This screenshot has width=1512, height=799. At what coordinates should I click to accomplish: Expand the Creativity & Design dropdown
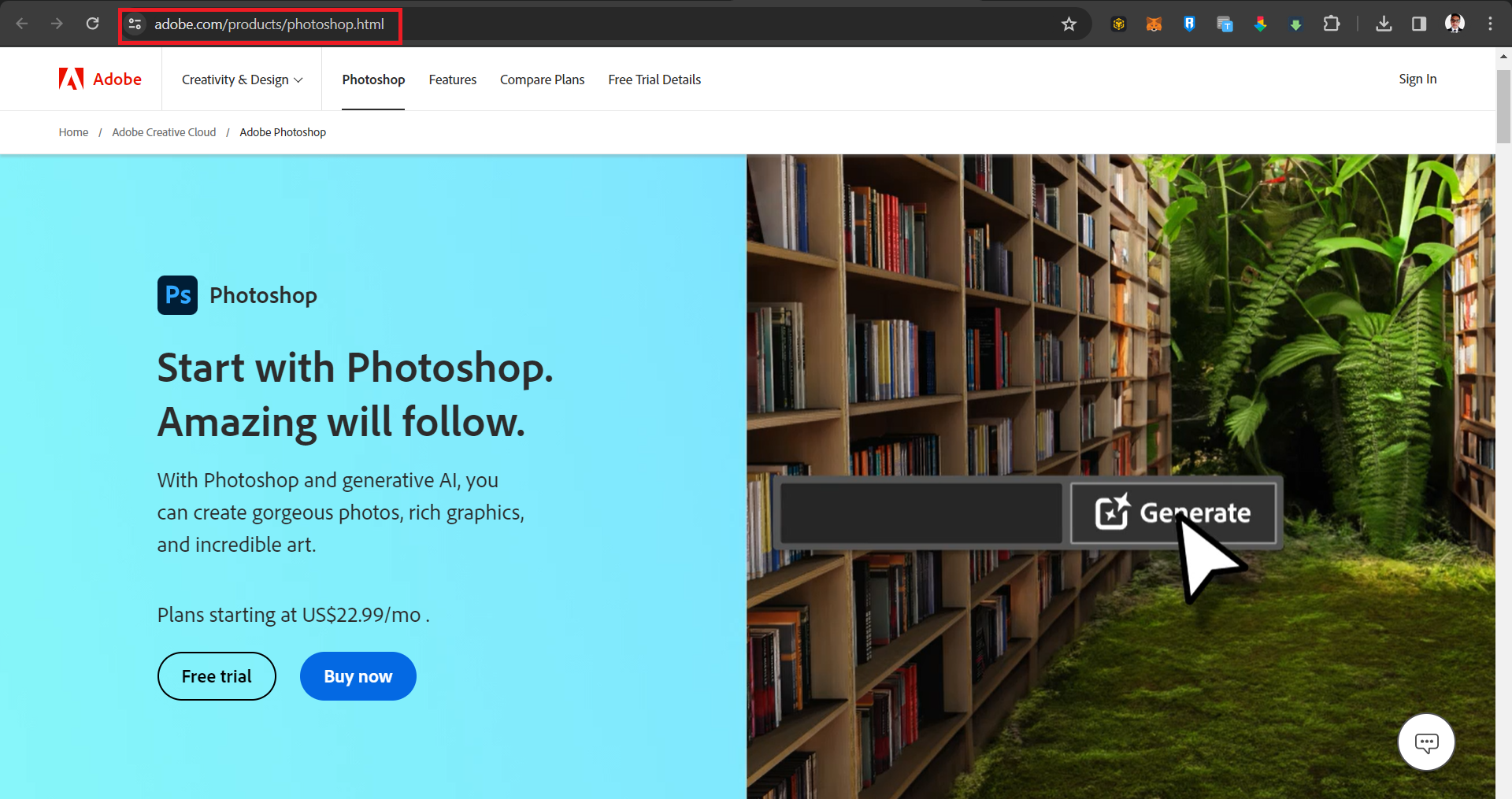(x=241, y=79)
